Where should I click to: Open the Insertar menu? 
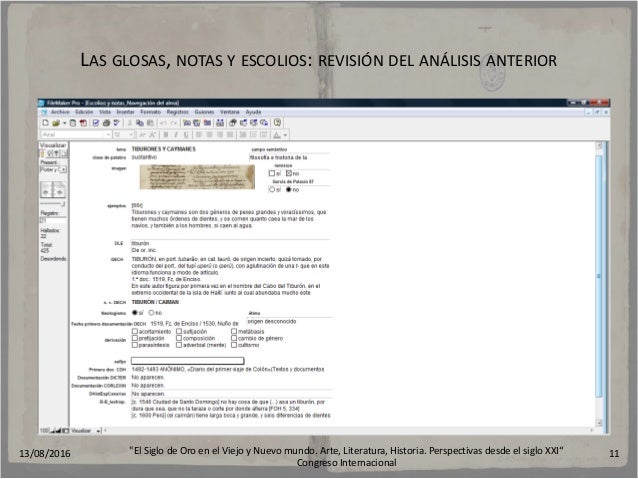point(125,112)
